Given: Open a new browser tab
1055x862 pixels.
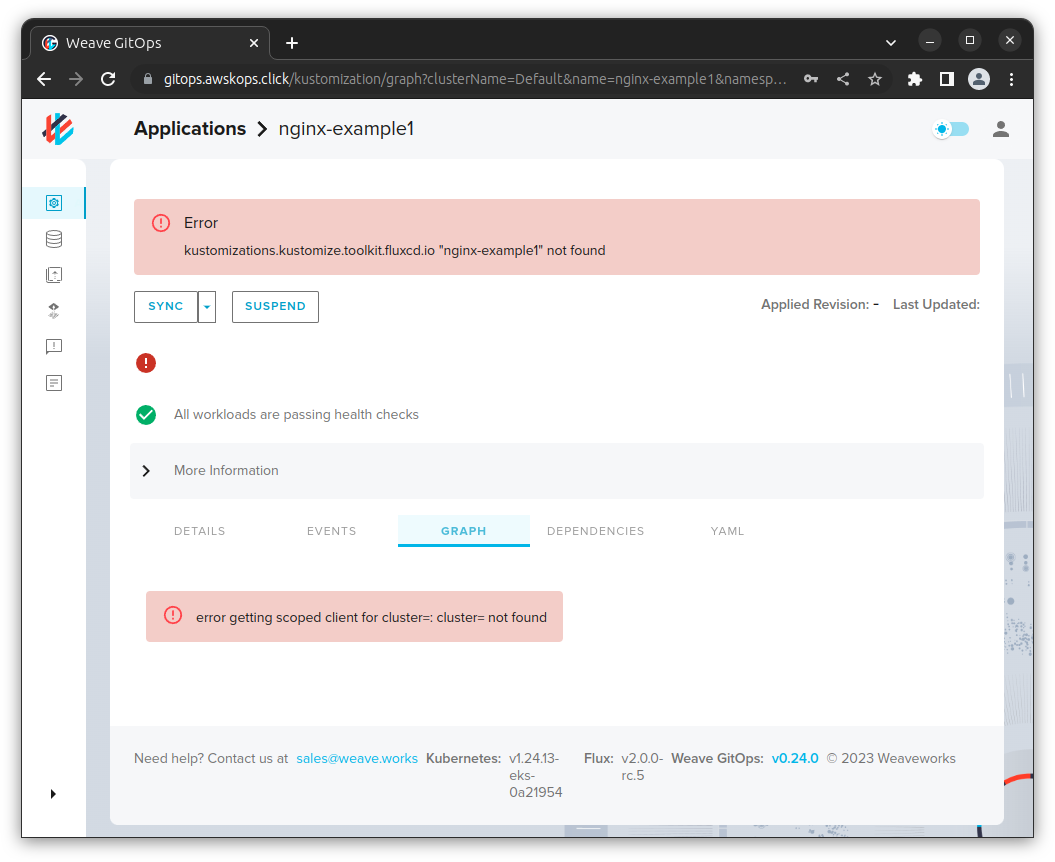Looking at the screenshot, I should pos(291,43).
